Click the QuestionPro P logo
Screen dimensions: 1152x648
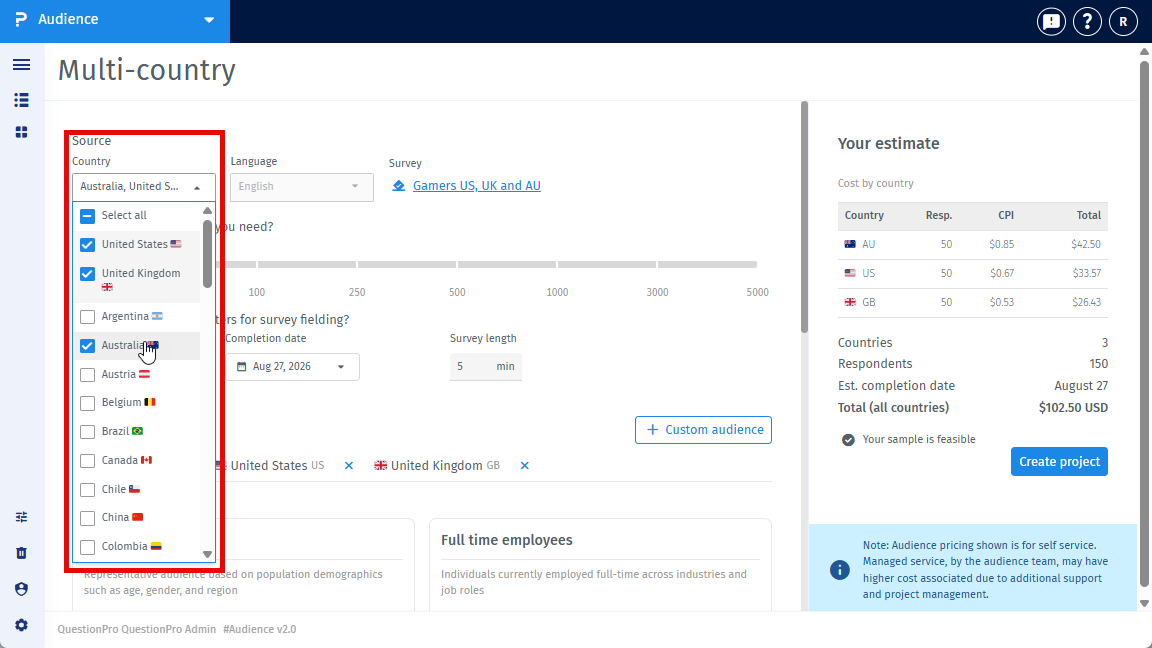[x=21, y=19]
